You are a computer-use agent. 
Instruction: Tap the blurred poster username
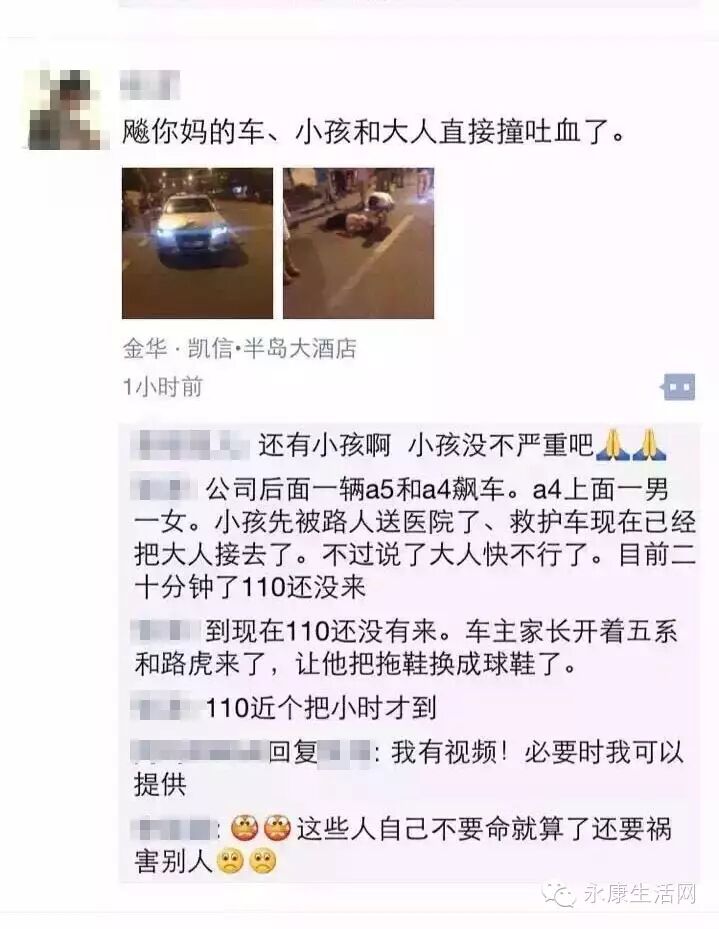point(150,85)
